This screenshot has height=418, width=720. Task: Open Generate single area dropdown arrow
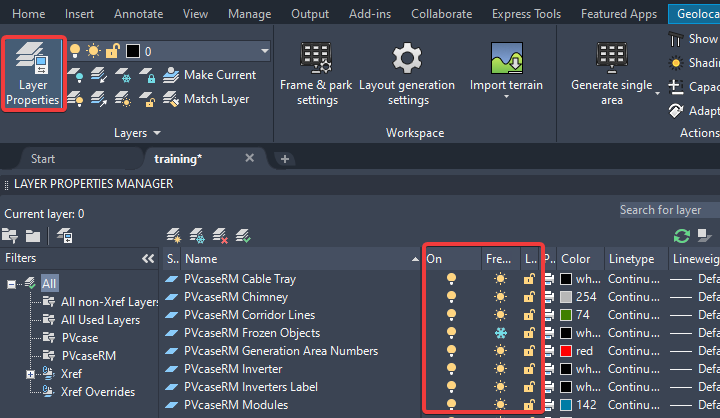point(657,93)
